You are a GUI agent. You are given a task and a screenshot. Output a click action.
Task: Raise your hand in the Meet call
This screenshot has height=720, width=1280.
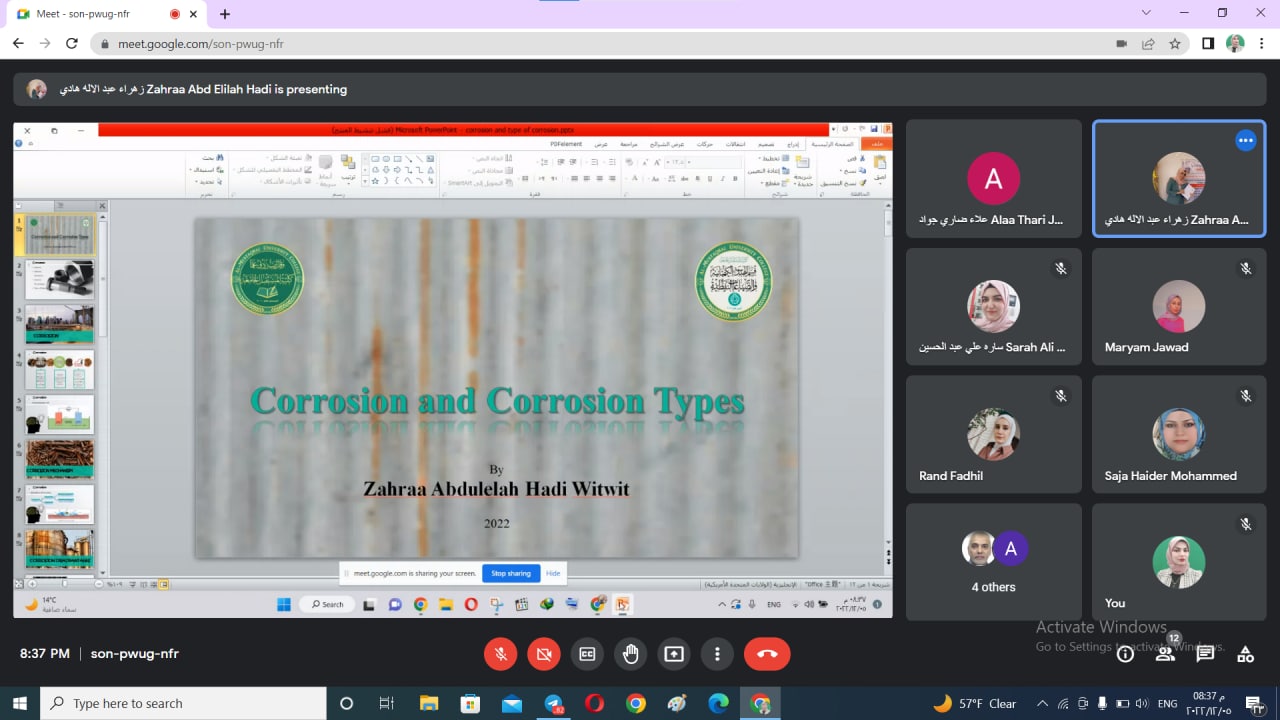(x=631, y=653)
